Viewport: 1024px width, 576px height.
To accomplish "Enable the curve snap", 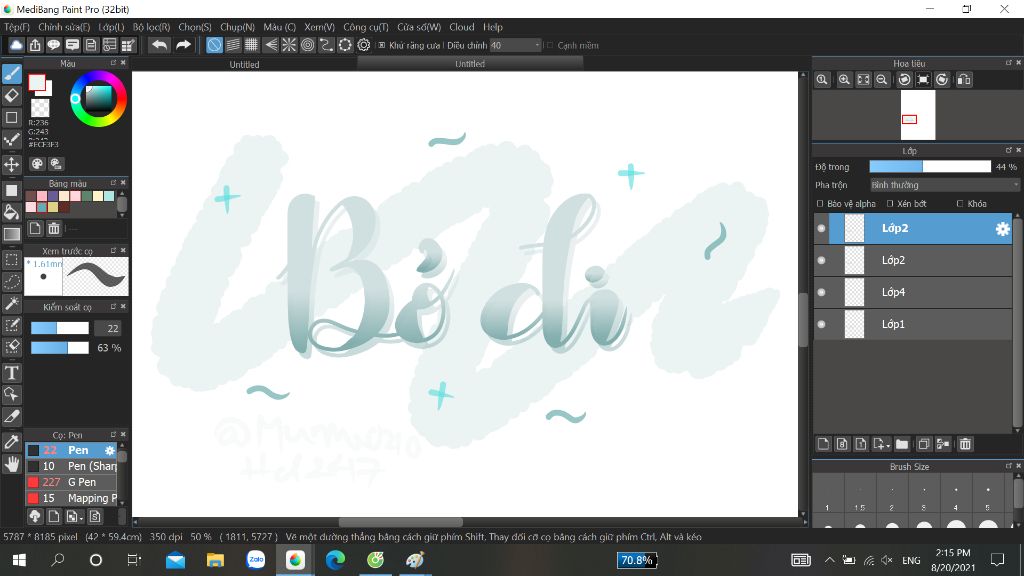I will pos(326,45).
